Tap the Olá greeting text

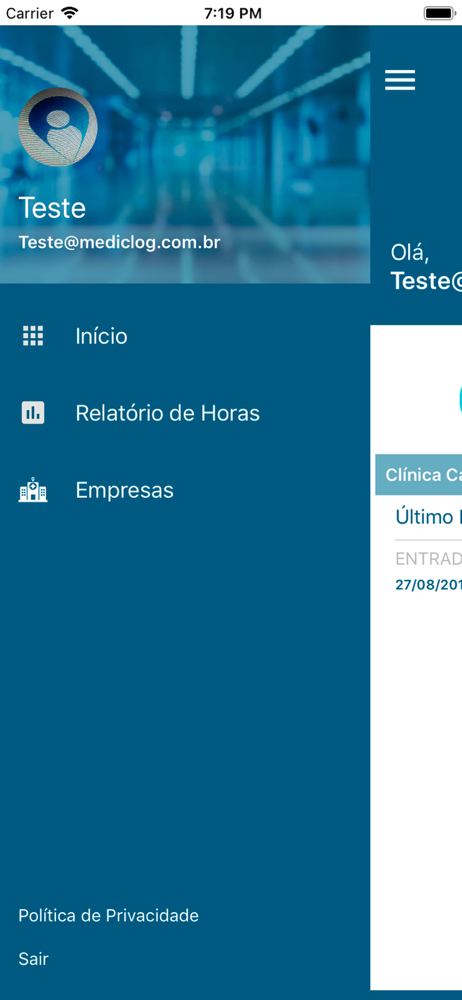(x=410, y=253)
